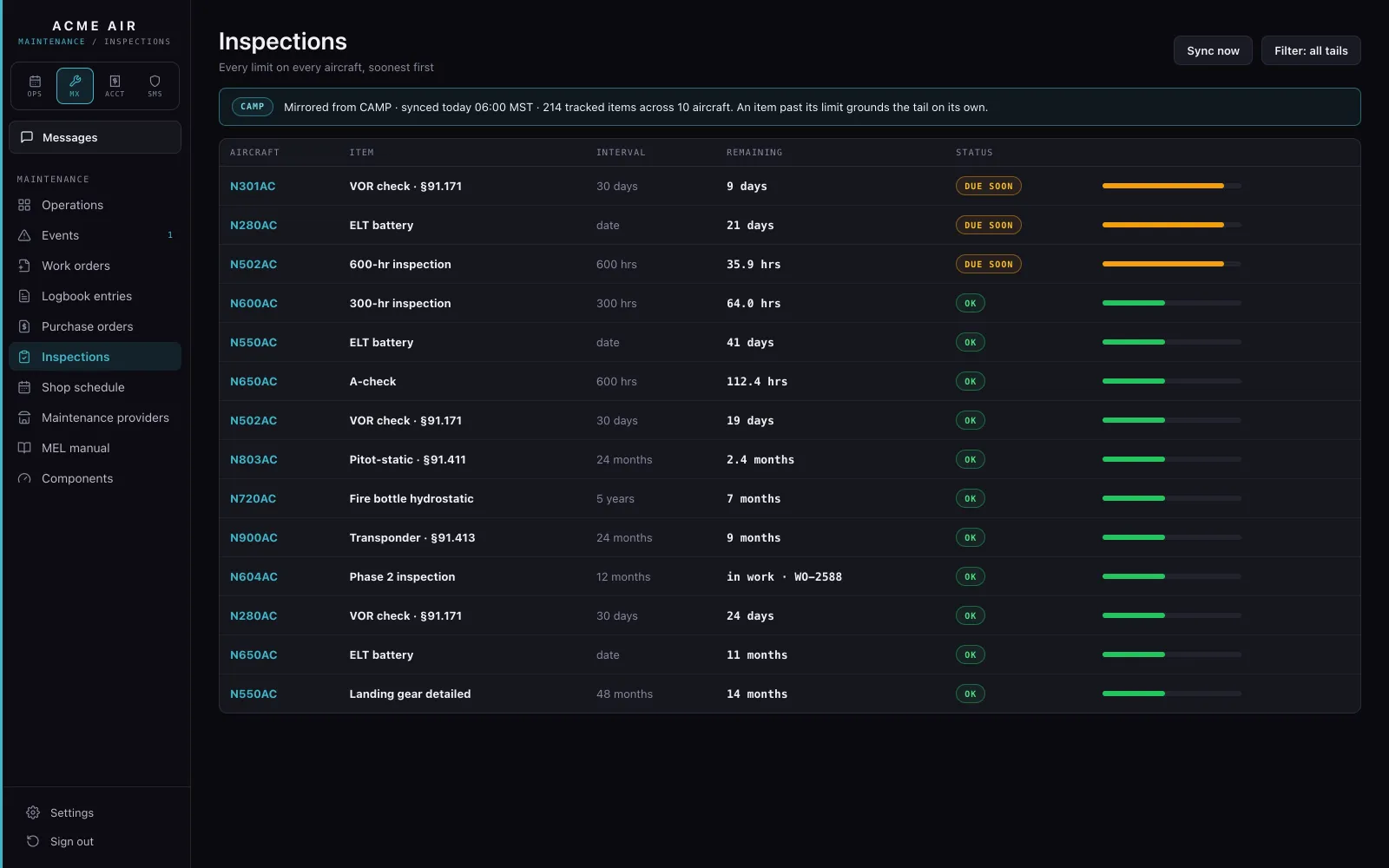Open aircraft N604AC link

[x=253, y=576]
